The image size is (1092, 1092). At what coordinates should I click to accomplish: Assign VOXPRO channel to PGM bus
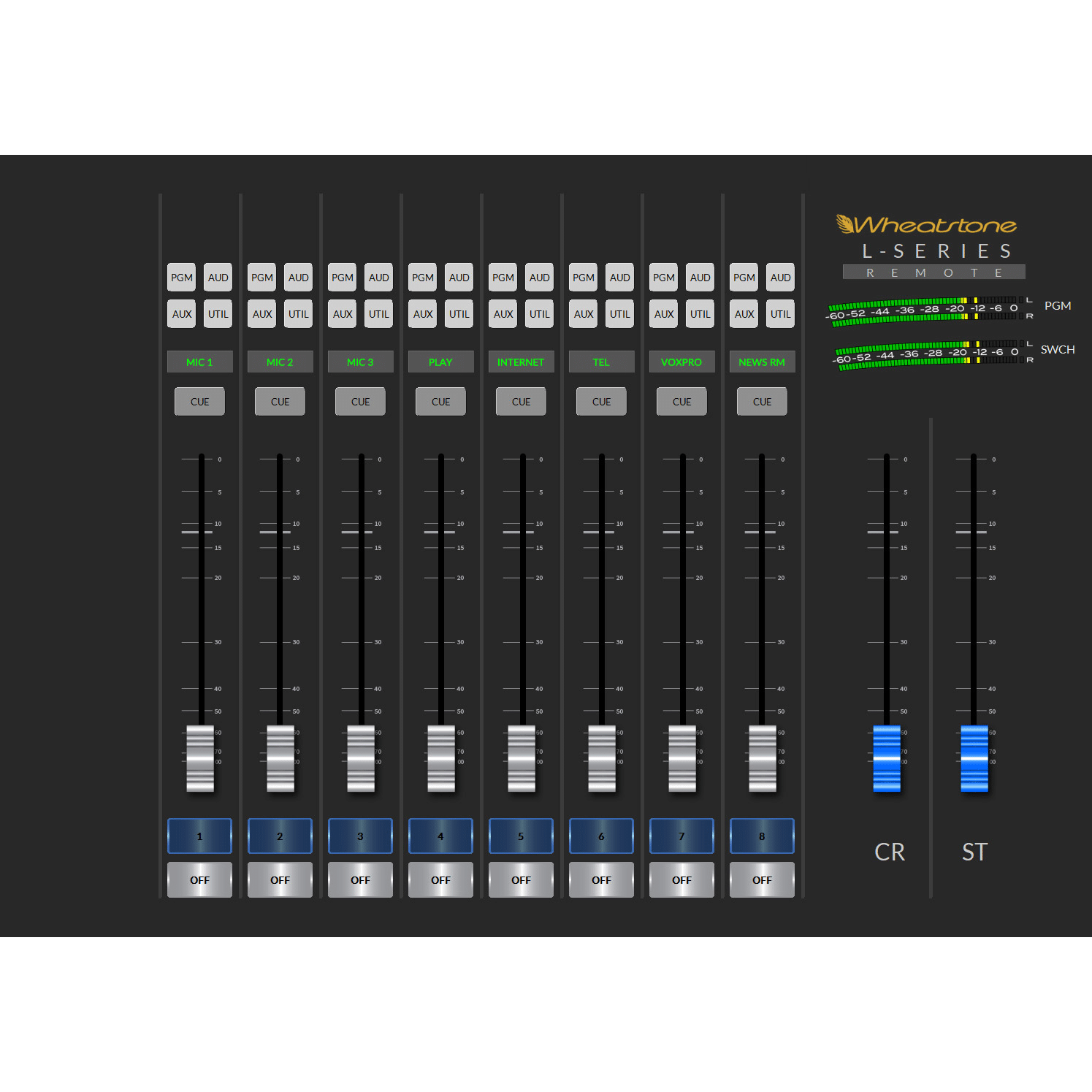[664, 278]
